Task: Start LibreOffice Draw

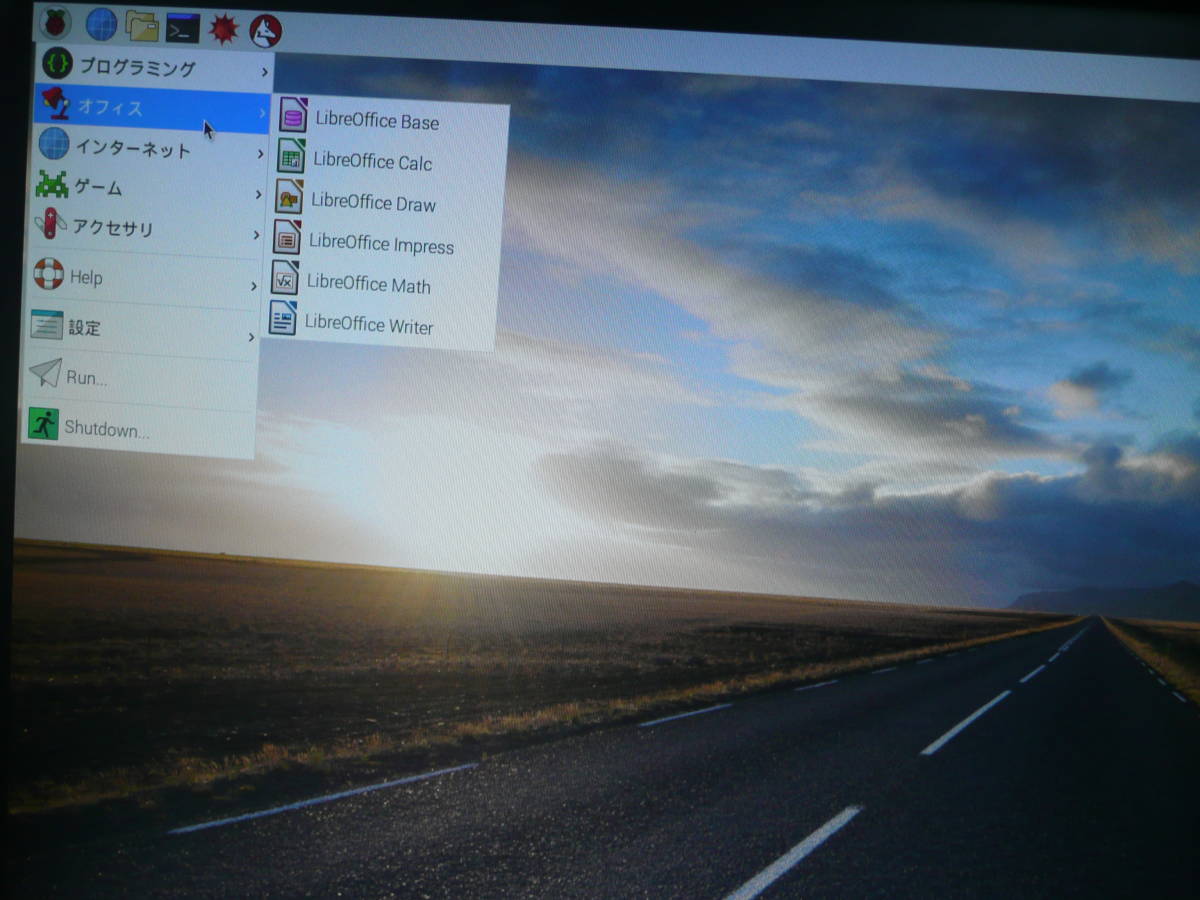Action: (x=372, y=203)
